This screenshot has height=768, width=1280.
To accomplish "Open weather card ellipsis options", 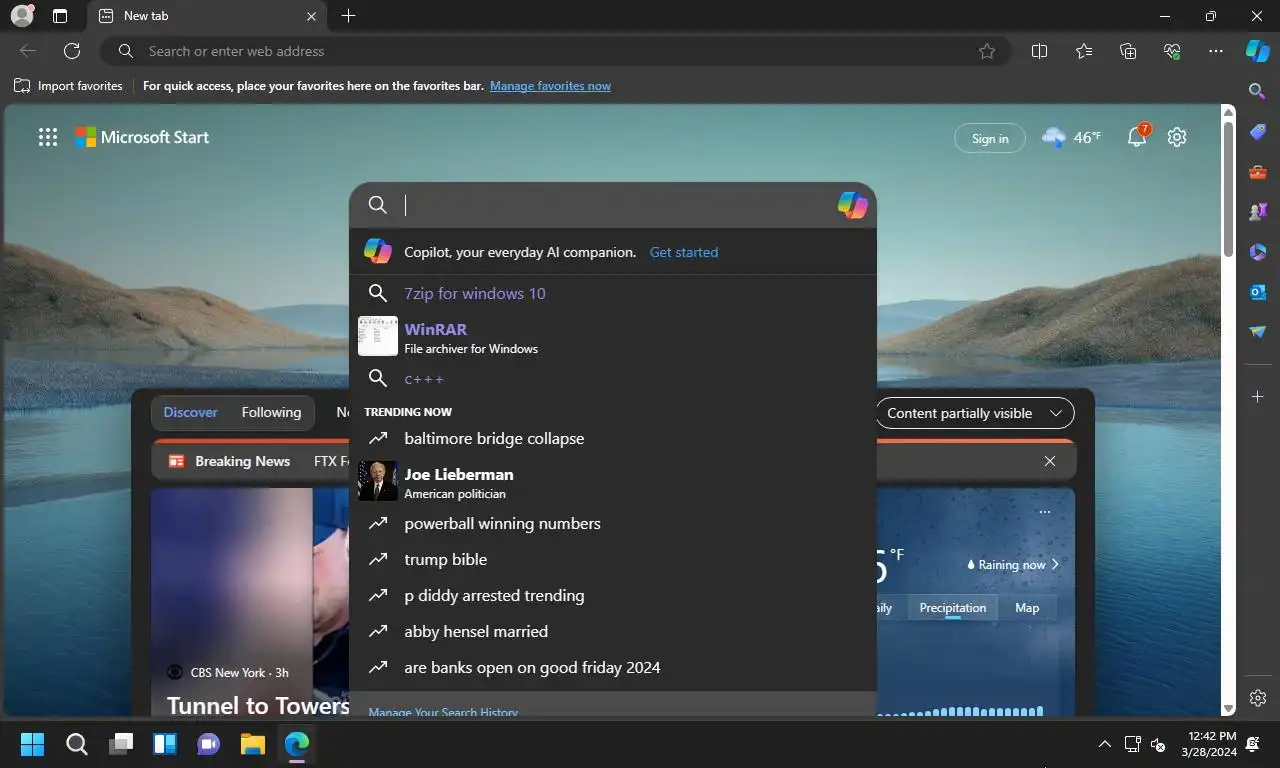I will (1045, 512).
